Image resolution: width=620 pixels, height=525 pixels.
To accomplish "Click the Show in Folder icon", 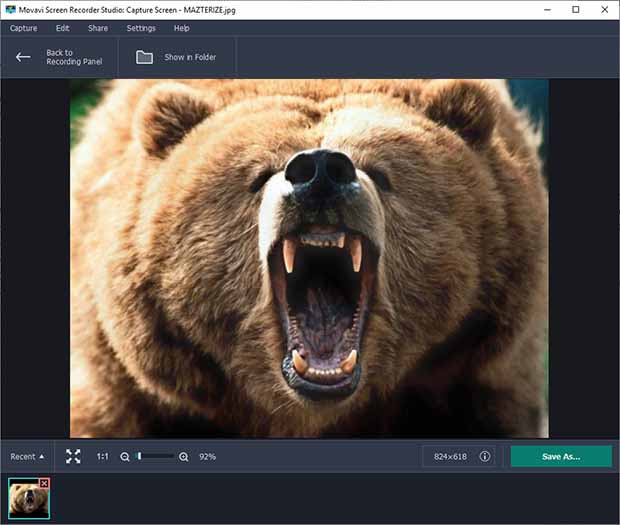I will tap(144, 57).
